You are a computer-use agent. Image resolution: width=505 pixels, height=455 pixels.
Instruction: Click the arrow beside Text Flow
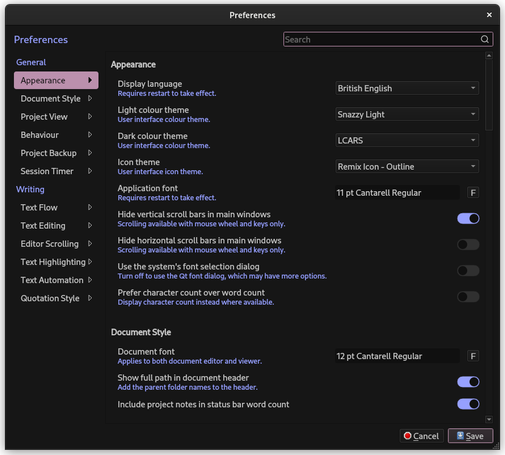point(90,207)
